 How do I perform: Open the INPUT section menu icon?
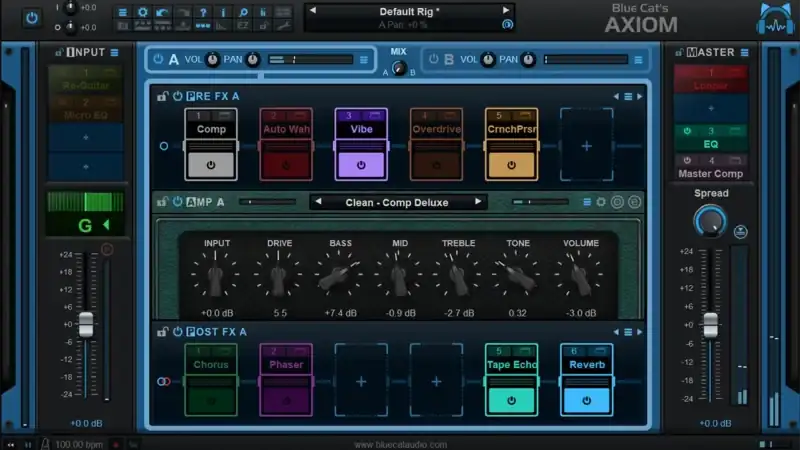tap(114, 53)
